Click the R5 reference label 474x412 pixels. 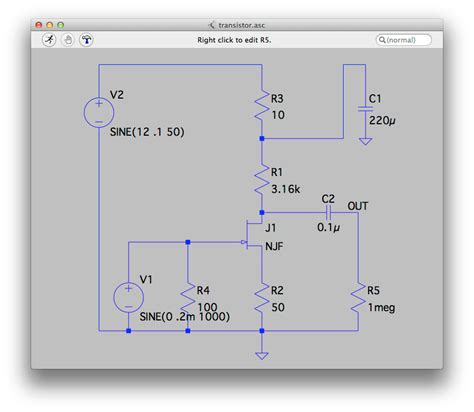[374, 291]
